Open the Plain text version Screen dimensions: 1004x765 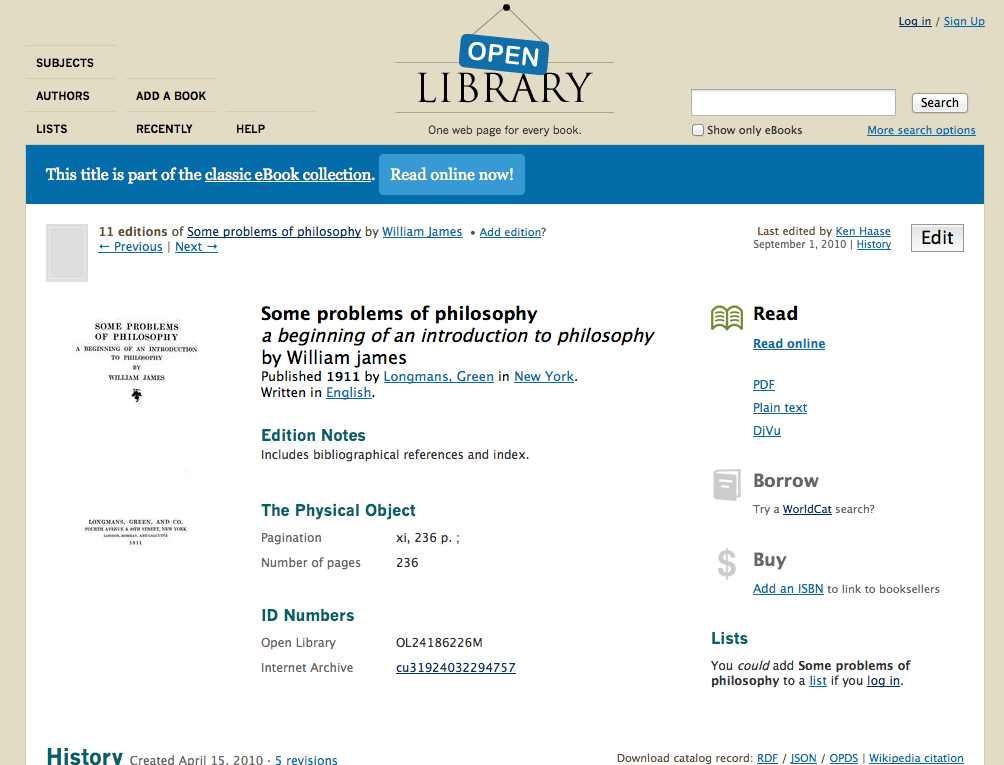[x=780, y=408]
